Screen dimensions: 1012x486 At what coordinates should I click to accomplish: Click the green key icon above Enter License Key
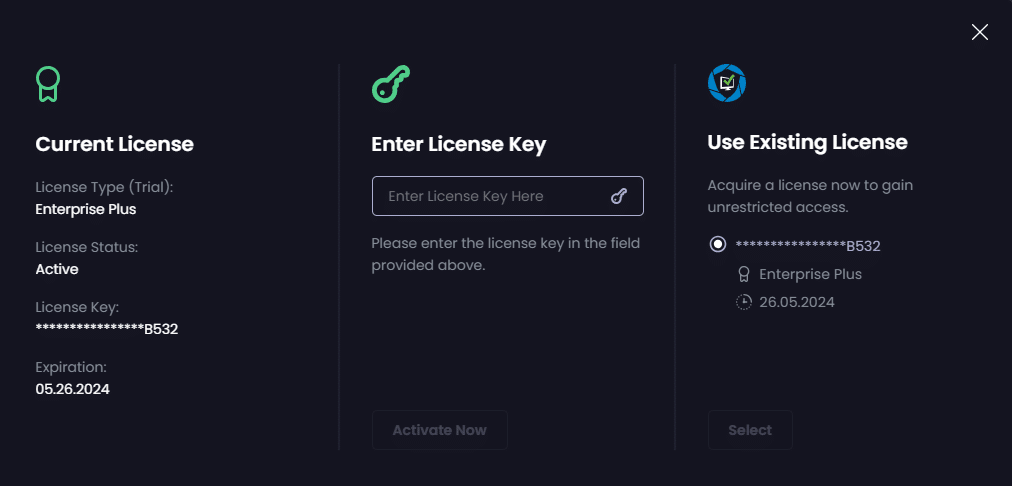point(391,84)
